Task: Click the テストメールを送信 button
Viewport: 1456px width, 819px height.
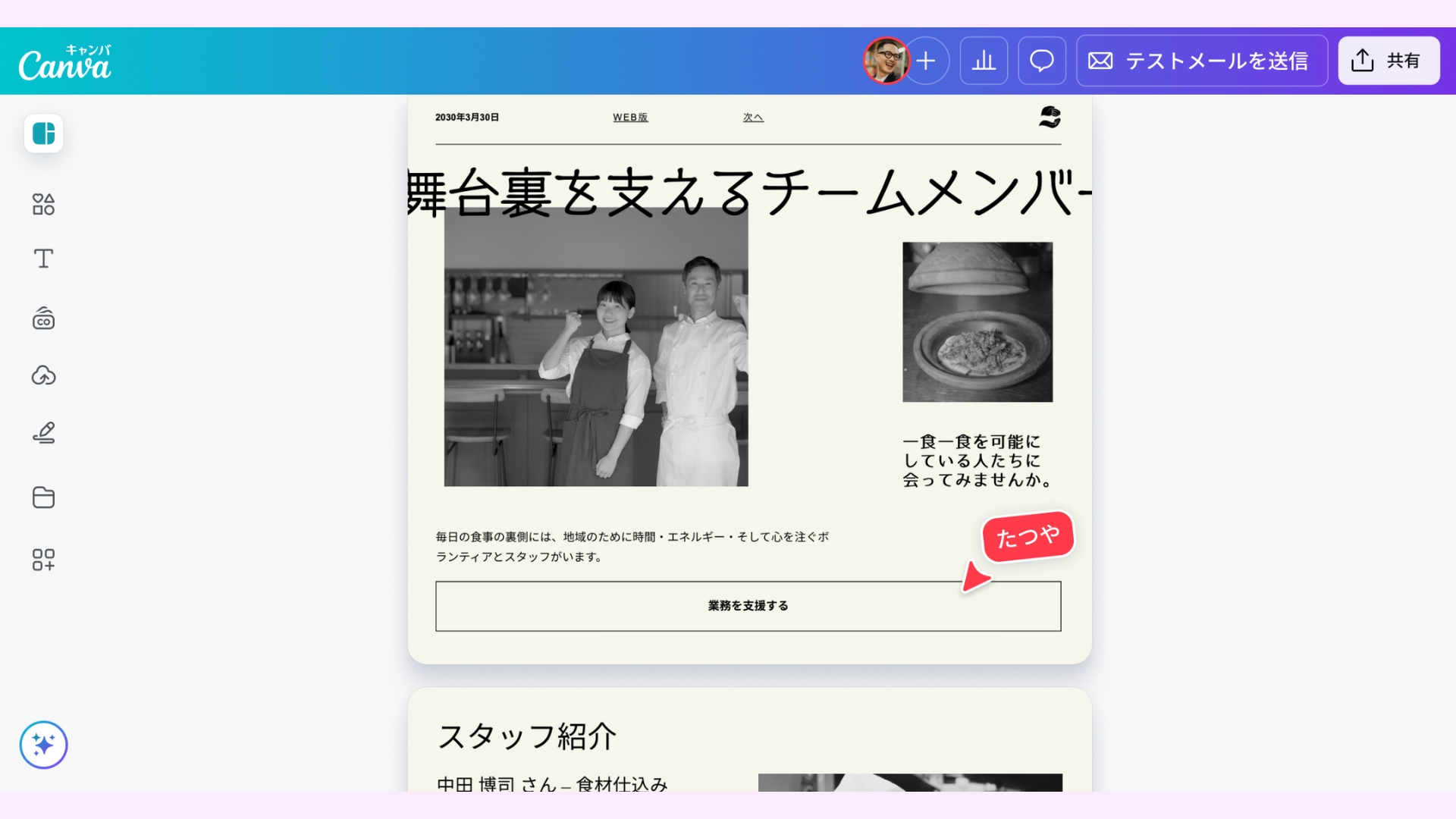Action: (1202, 61)
